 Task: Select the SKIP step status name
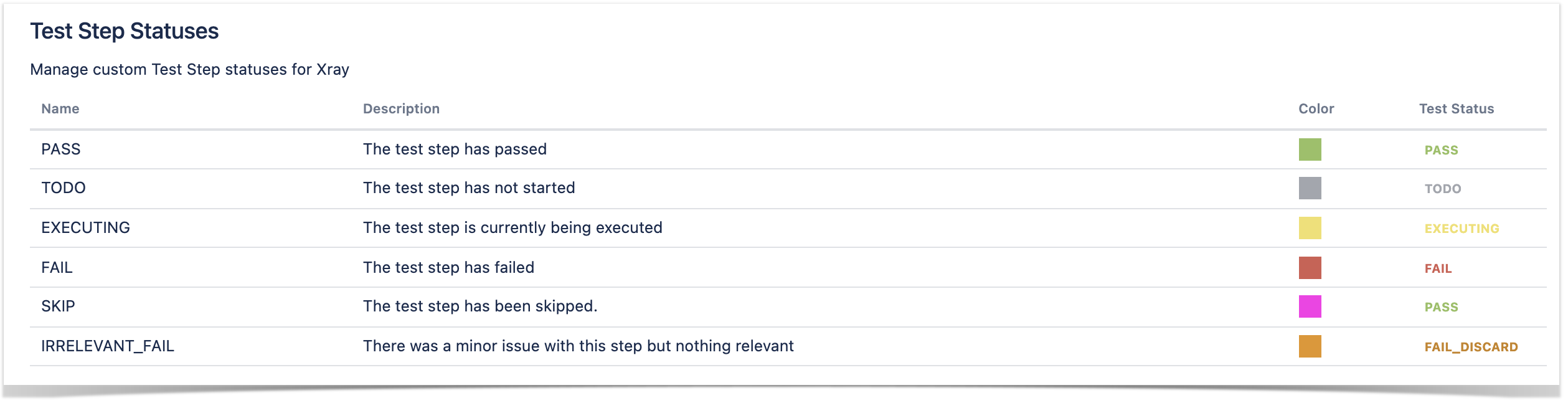[x=58, y=306]
